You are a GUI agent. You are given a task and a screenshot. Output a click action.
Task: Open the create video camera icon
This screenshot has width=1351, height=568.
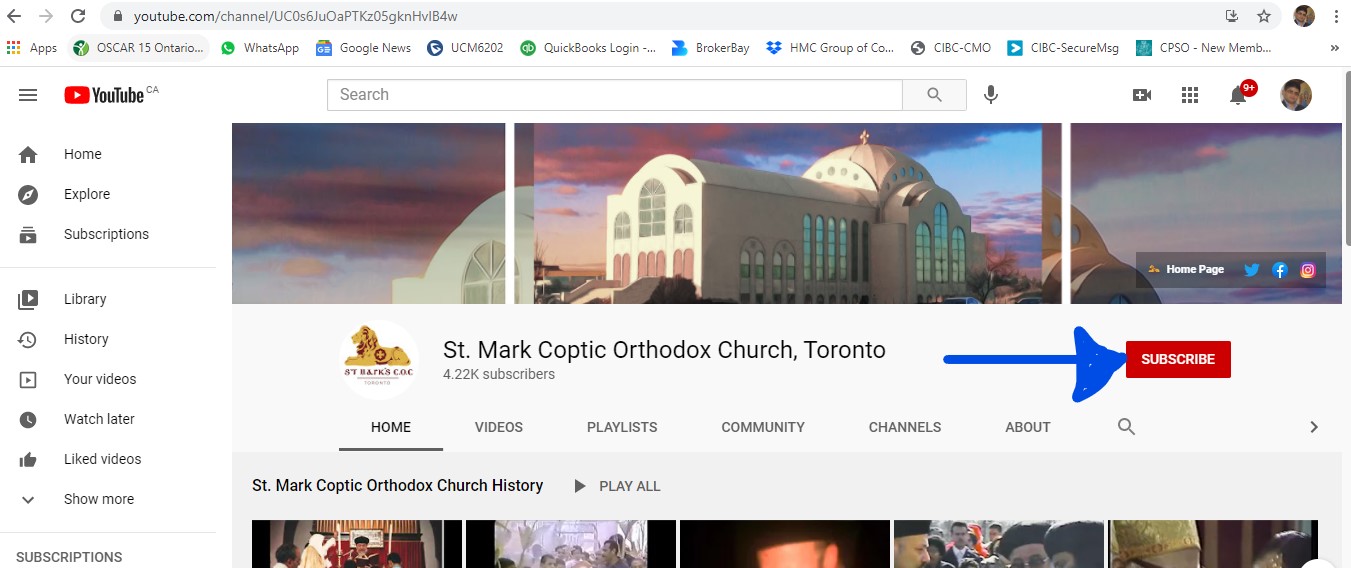point(1141,95)
